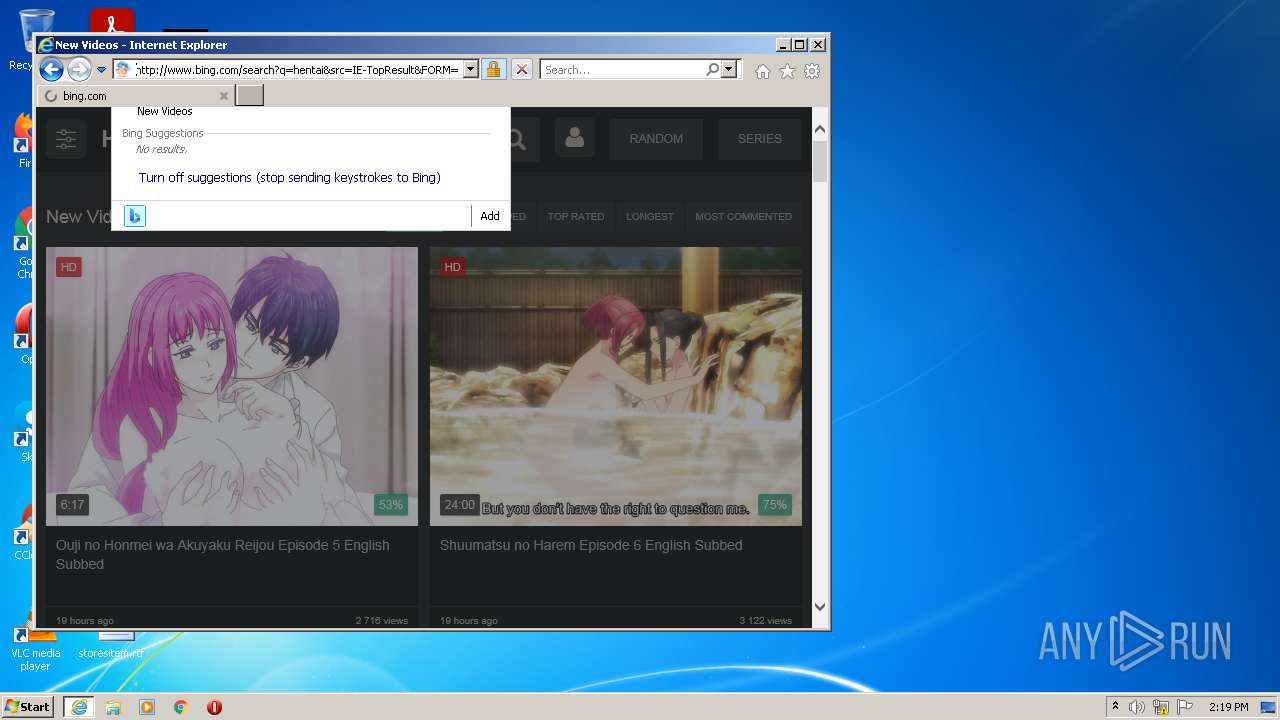Open the network tray icon
This screenshot has width=1280, height=720.
[1161, 707]
